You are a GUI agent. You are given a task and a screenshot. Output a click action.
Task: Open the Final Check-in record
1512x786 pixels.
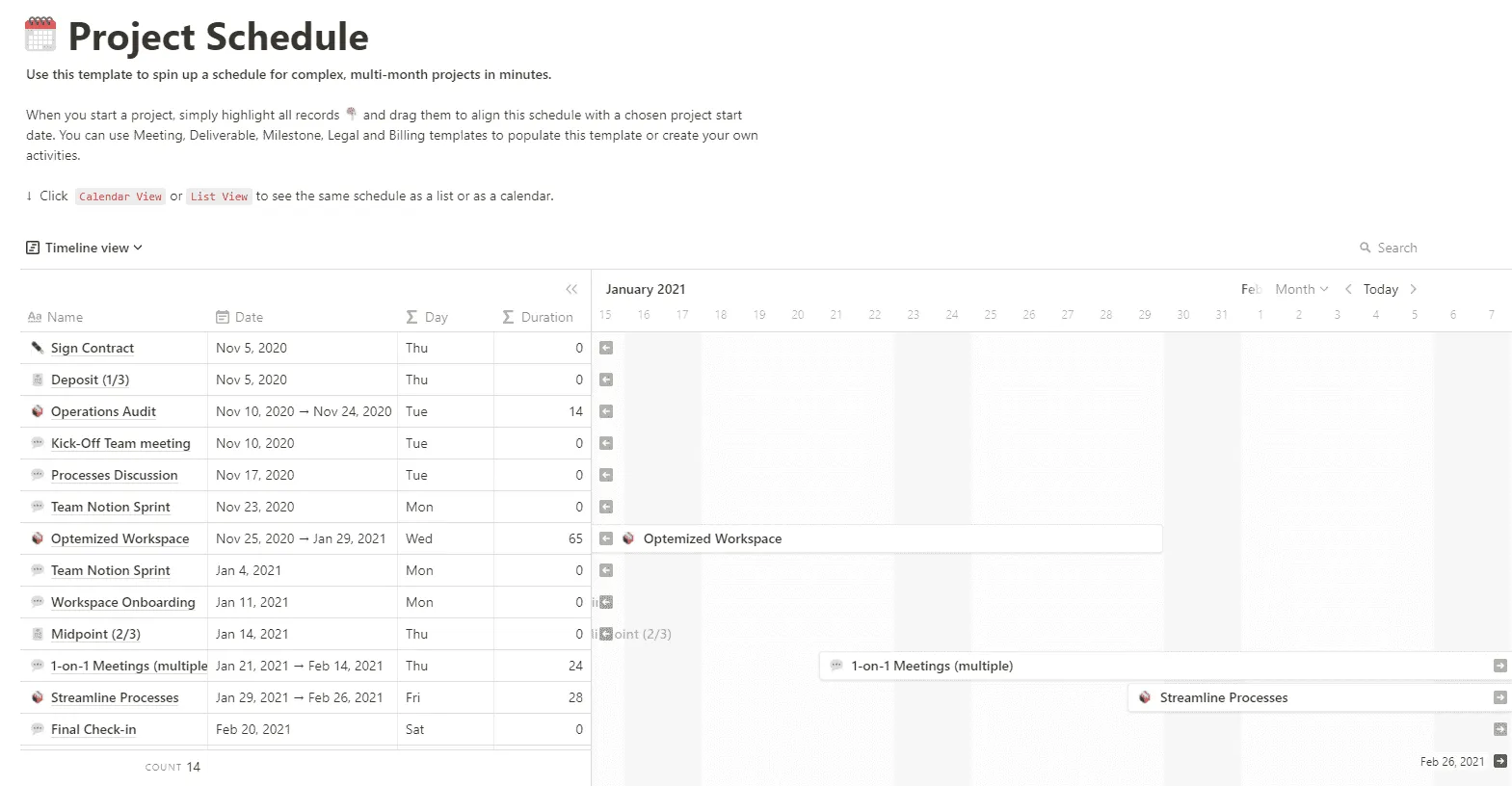(93, 729)
